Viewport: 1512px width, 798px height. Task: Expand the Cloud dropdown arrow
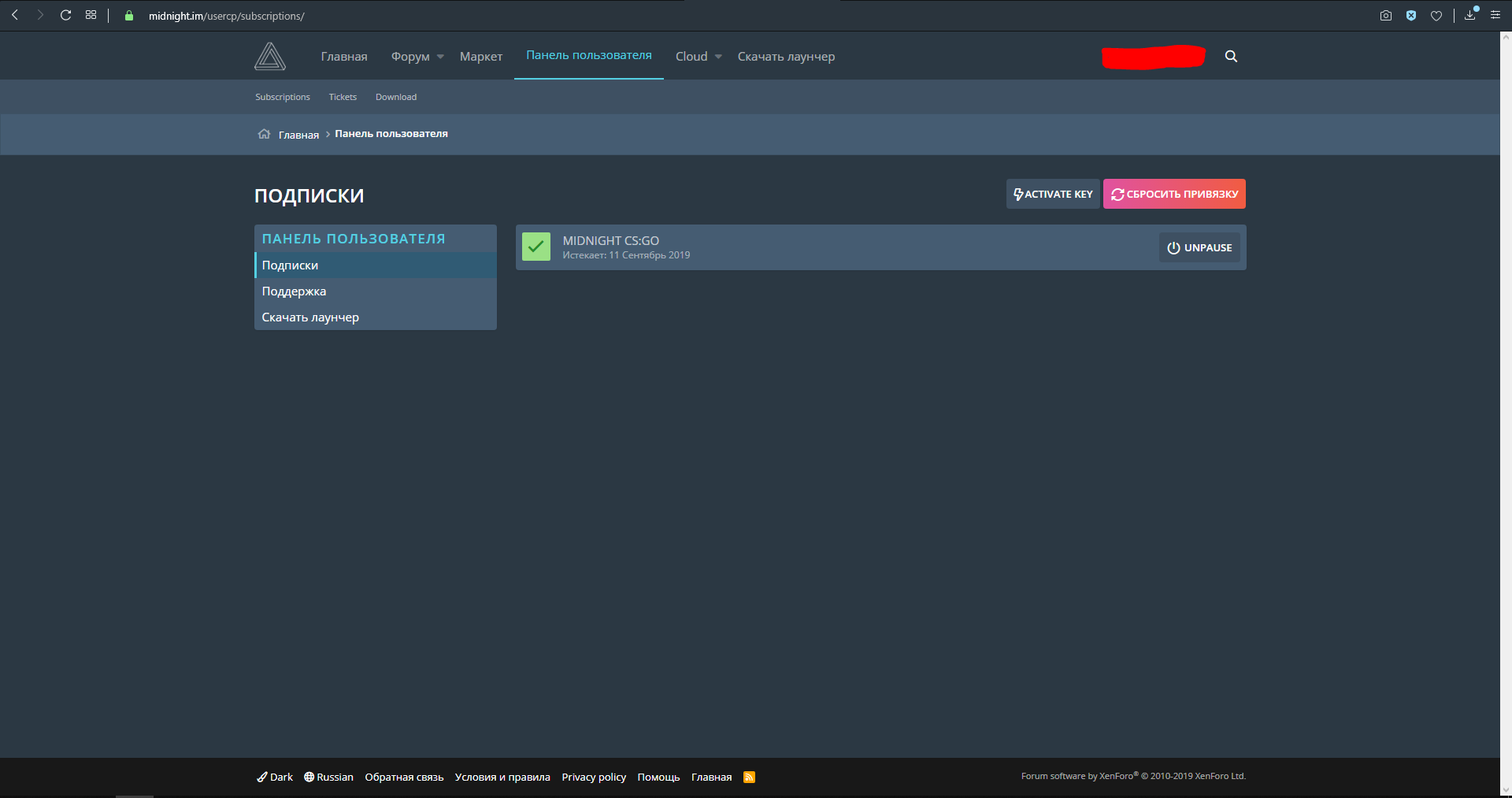718,57
